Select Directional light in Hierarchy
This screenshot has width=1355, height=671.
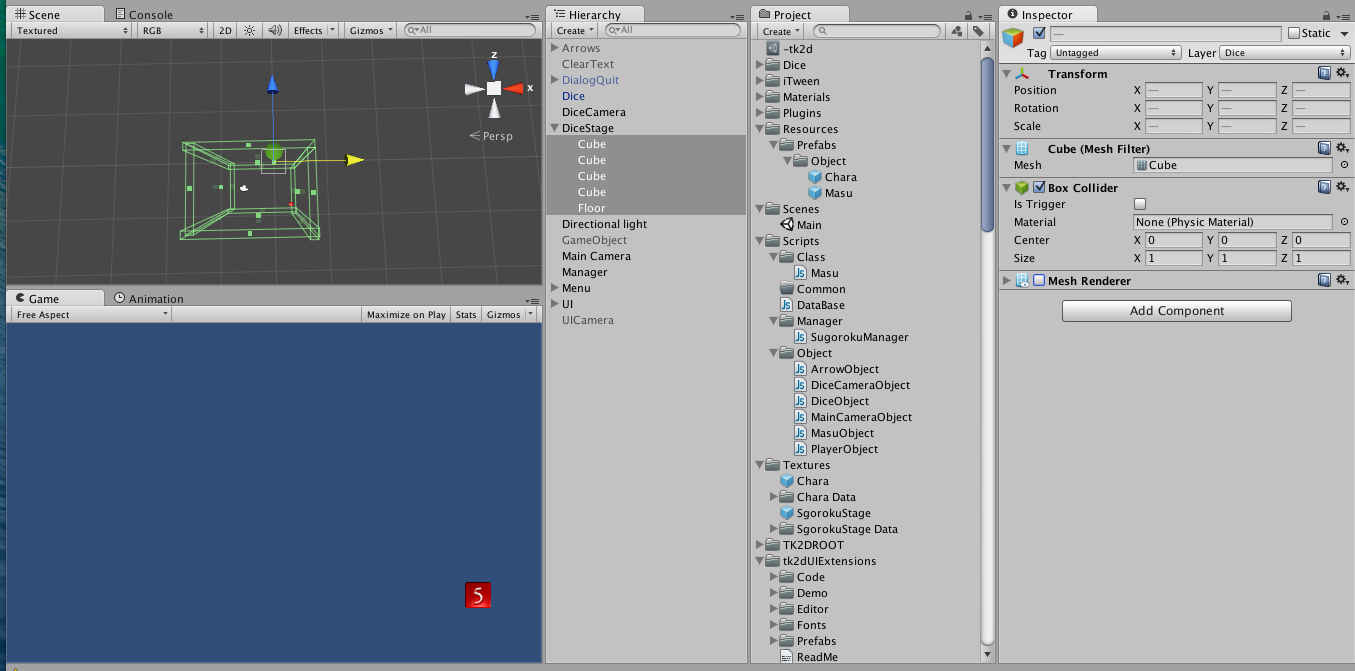coord(604,224)
